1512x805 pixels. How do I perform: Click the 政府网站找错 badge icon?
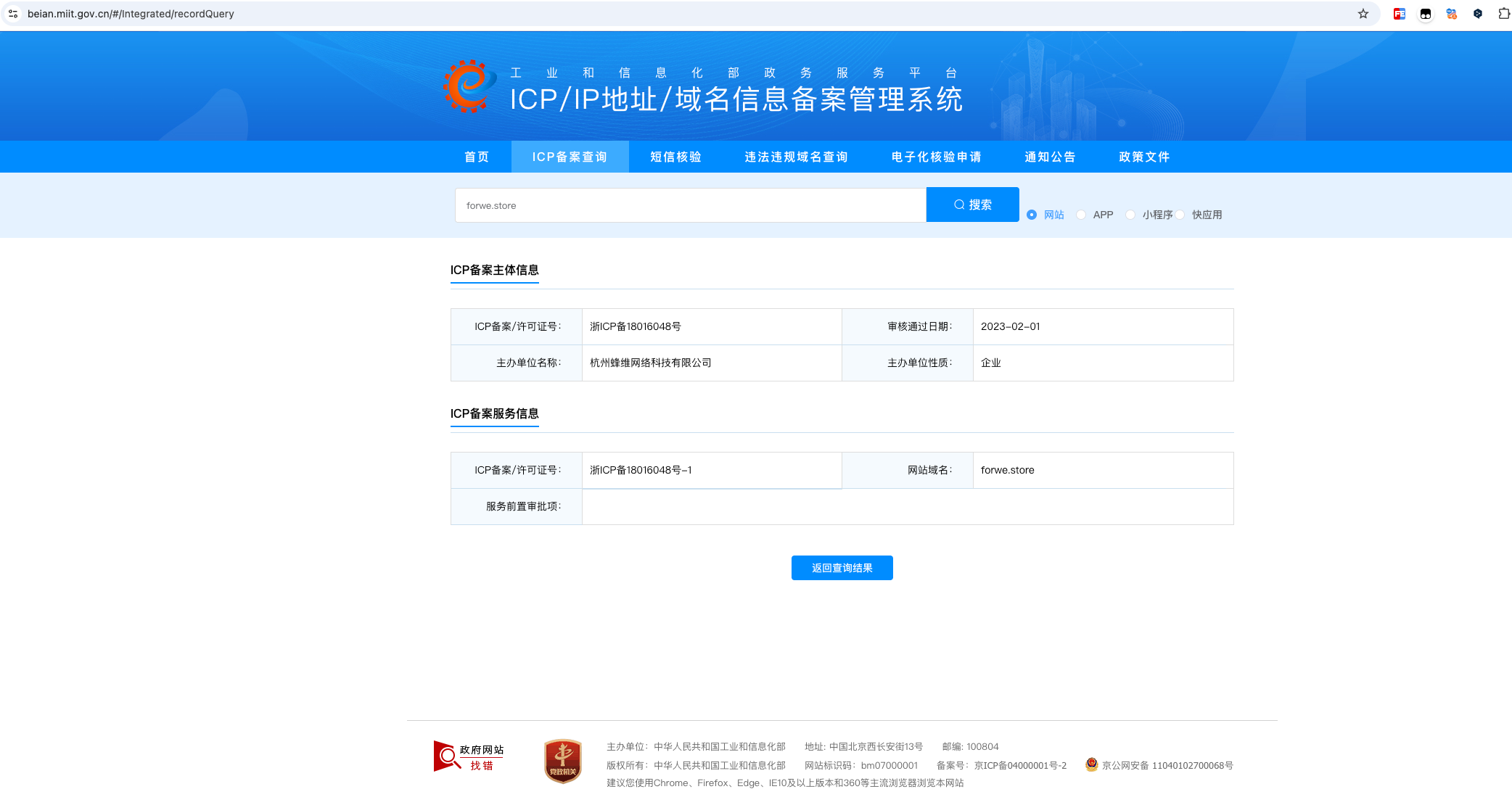[468, 757]
